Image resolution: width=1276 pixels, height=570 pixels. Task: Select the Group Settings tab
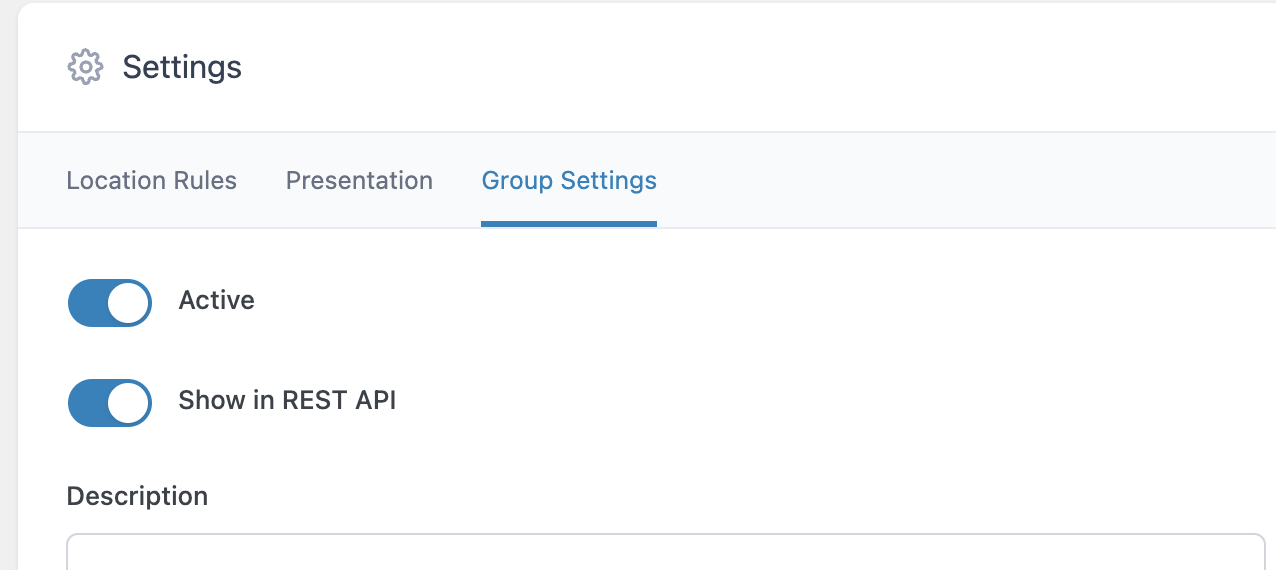(568, 181)
